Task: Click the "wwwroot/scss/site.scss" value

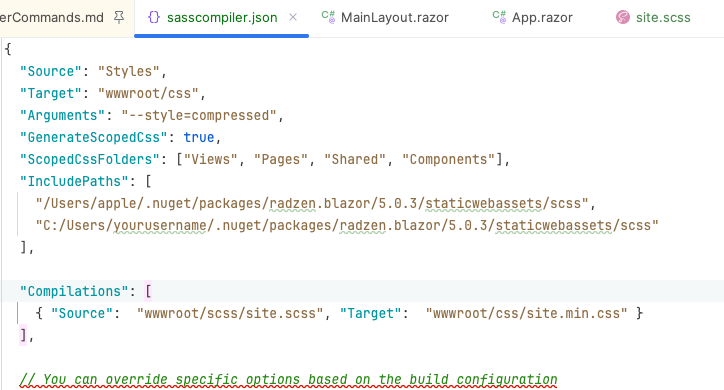Action: click(x=230, y=314)
